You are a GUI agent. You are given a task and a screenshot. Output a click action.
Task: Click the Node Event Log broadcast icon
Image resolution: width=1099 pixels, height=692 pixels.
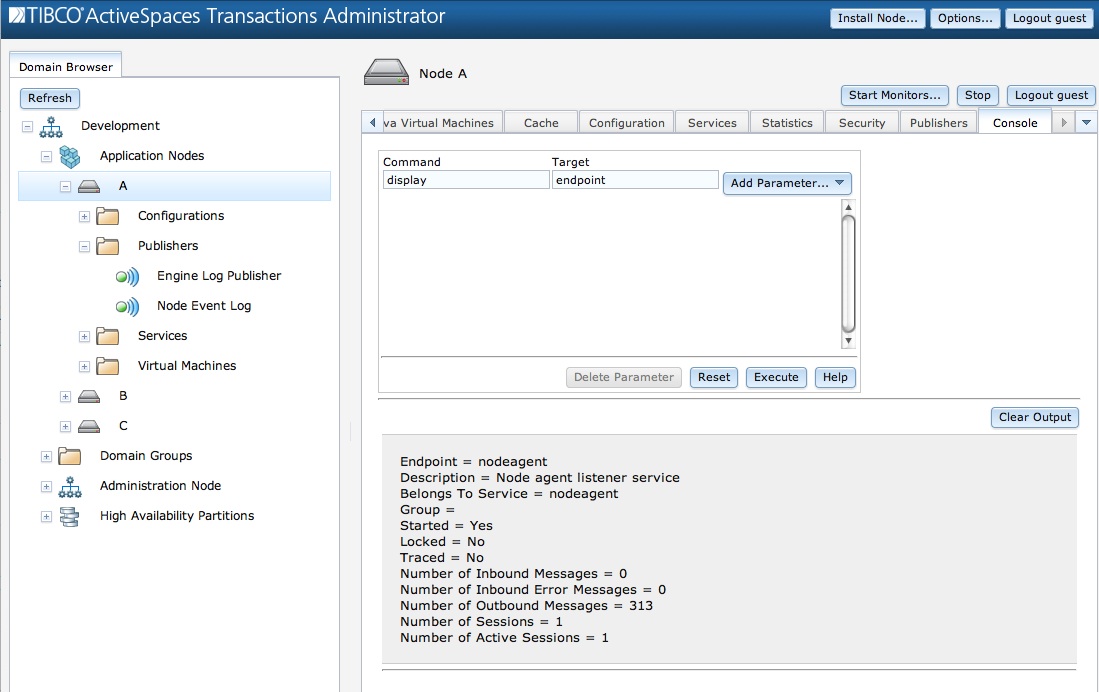(x=127, y=306)
